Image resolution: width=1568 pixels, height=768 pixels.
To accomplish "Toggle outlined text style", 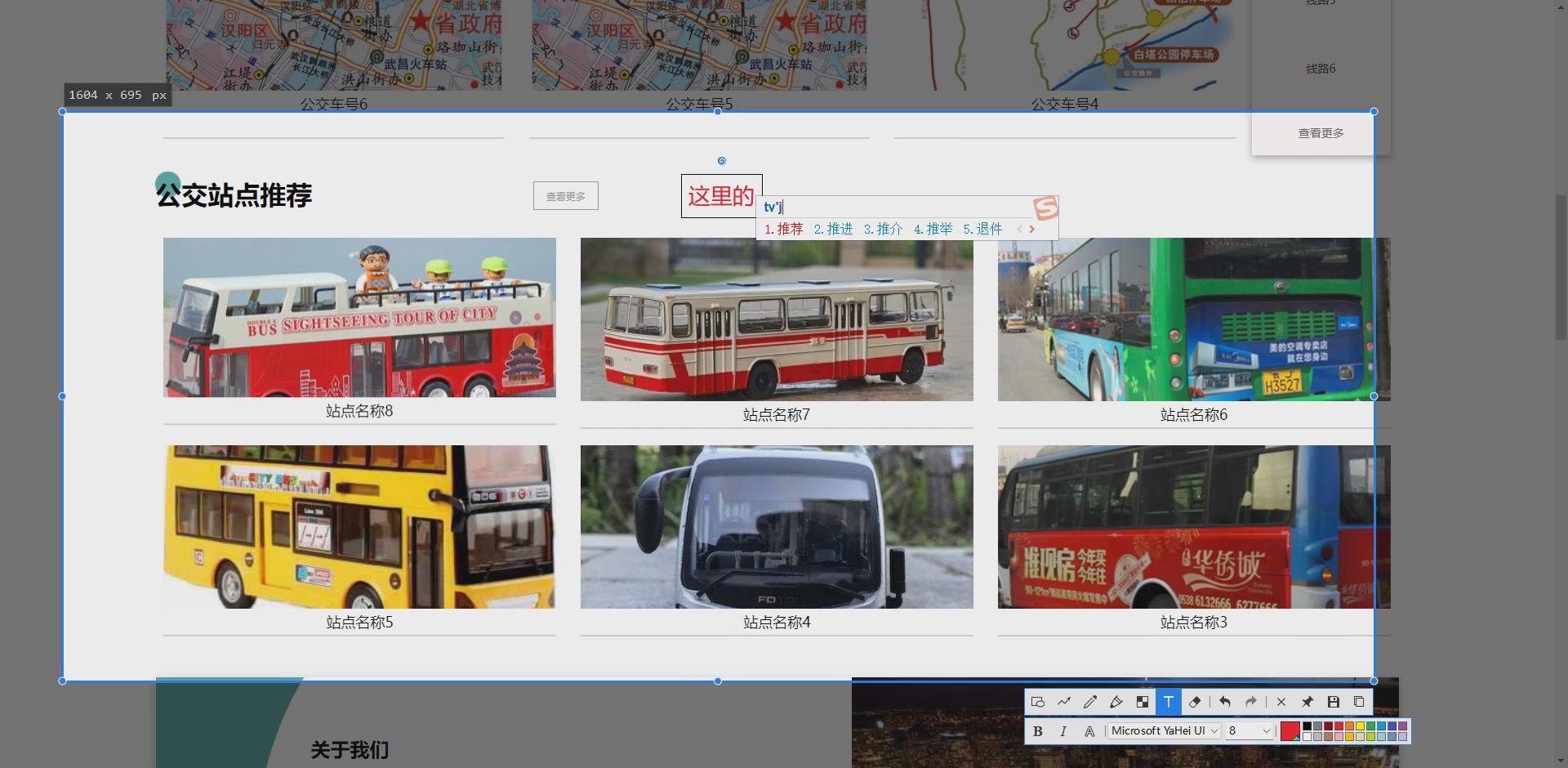I will coord(1089,731).
